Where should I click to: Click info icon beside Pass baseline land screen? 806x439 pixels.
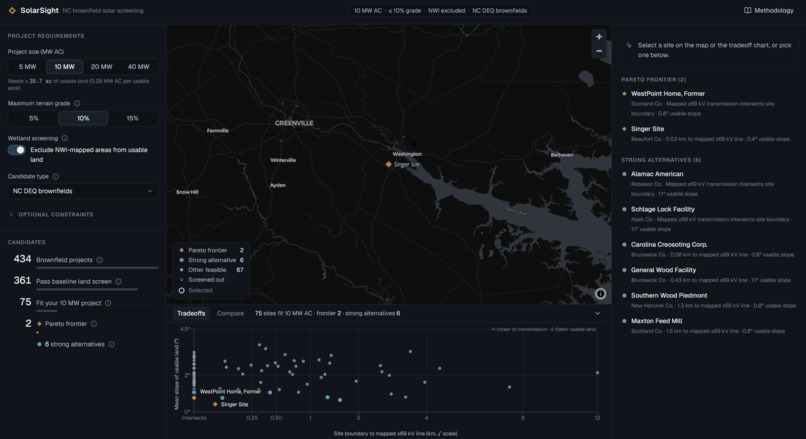(119, 282)
